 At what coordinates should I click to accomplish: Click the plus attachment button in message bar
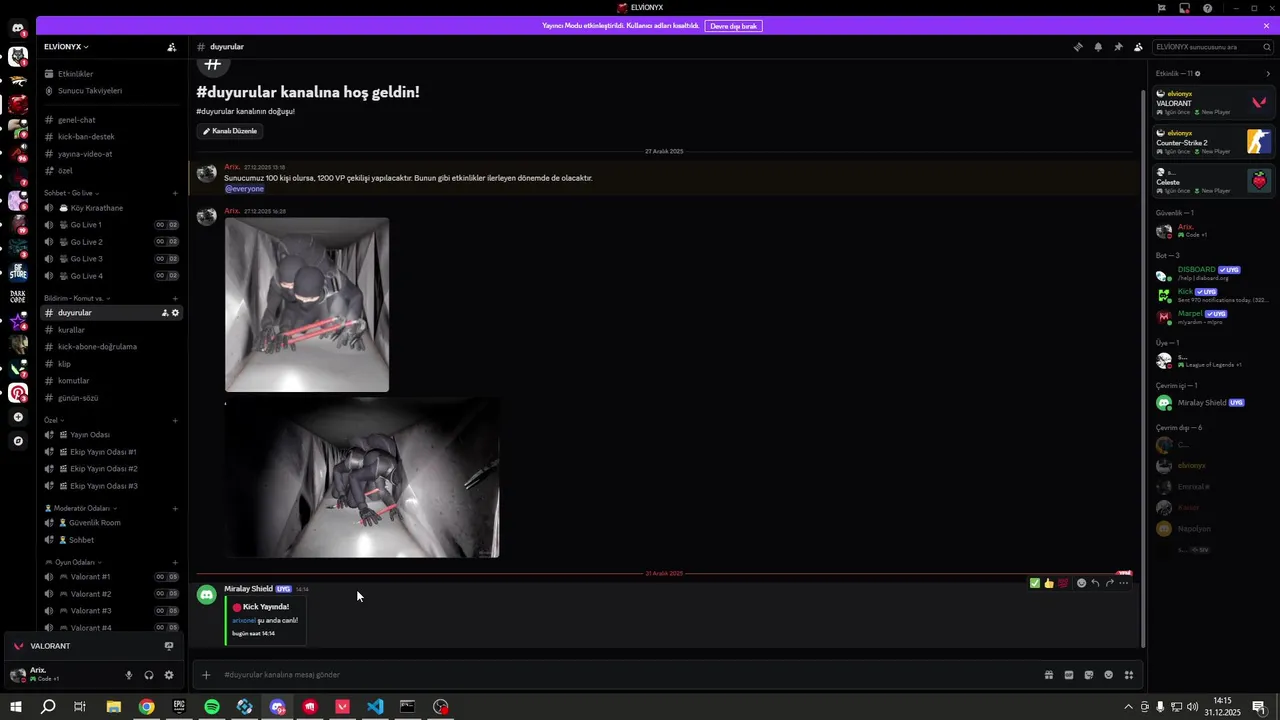[206, 675]
